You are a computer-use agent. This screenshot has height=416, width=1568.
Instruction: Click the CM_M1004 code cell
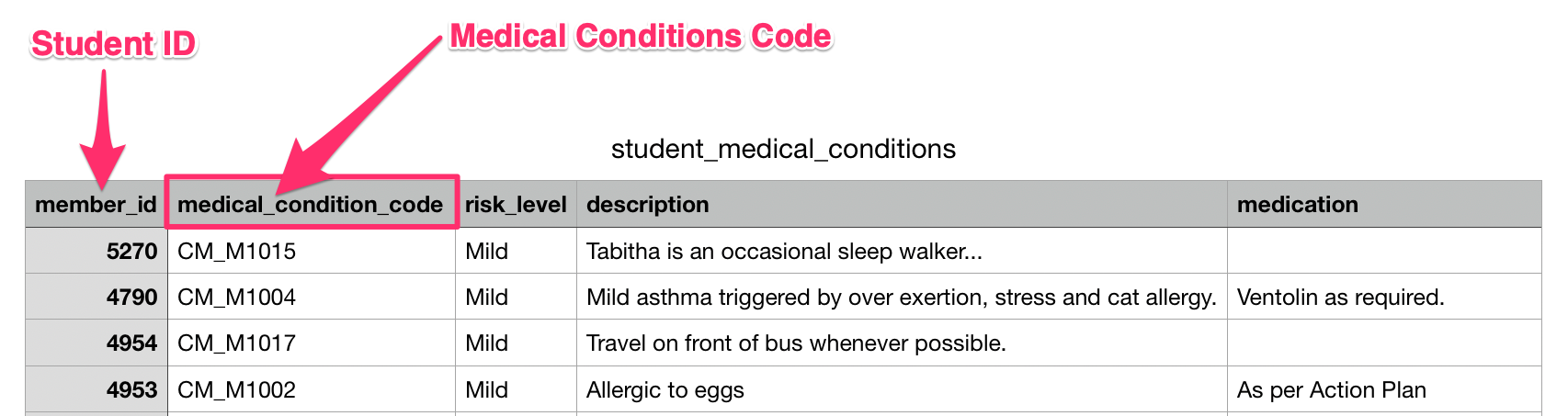tap(312, 297)
